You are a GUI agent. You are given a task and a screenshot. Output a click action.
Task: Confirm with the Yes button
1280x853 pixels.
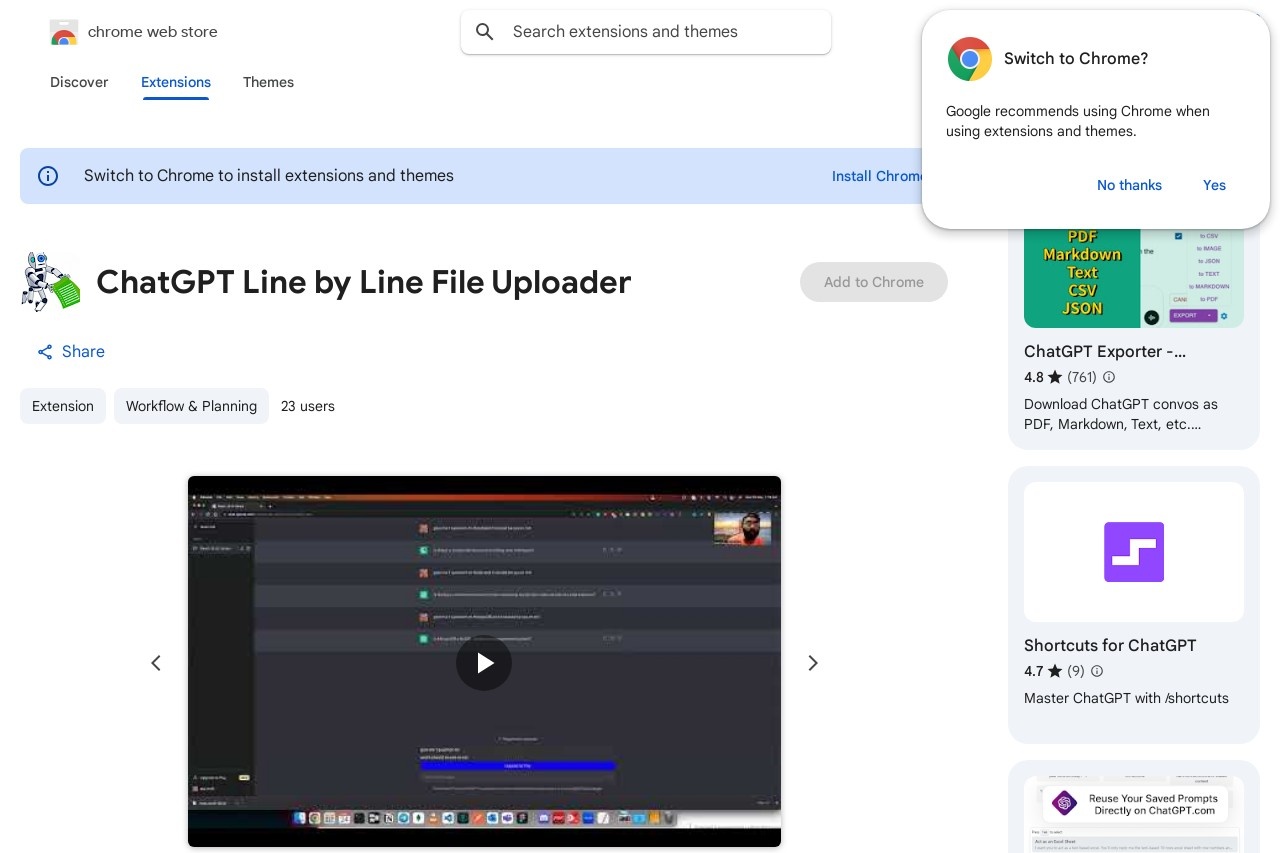click(1214, 185)
